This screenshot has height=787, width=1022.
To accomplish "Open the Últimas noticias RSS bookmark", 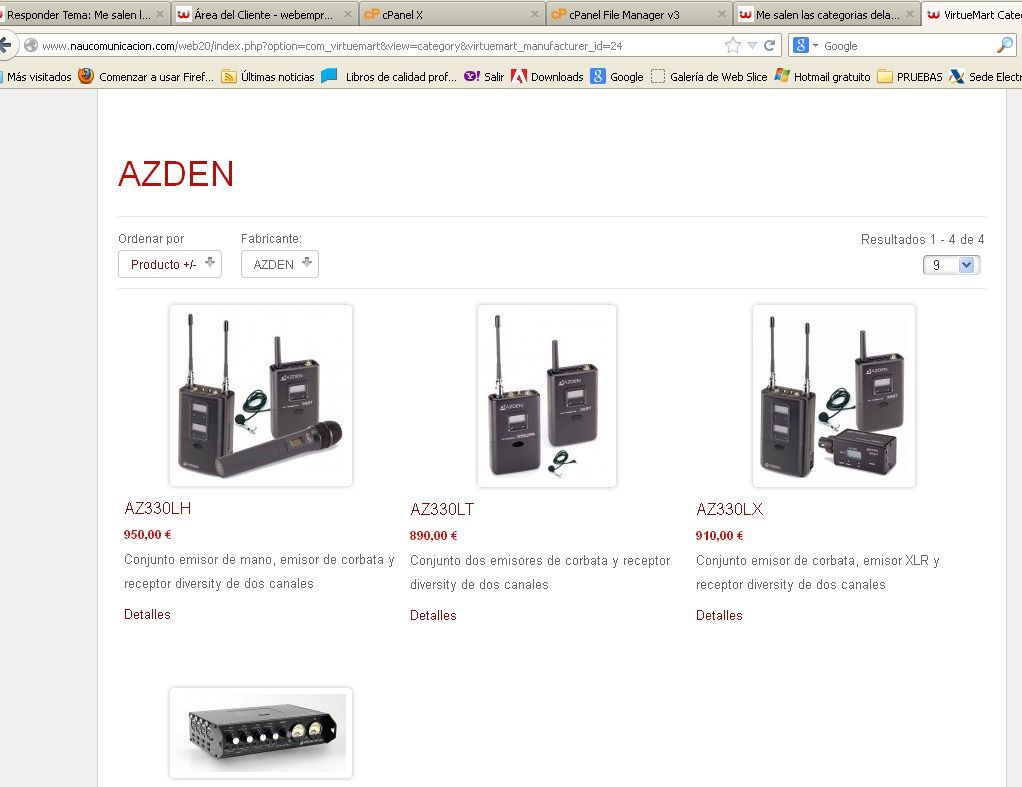I will [x=268, y=77].
